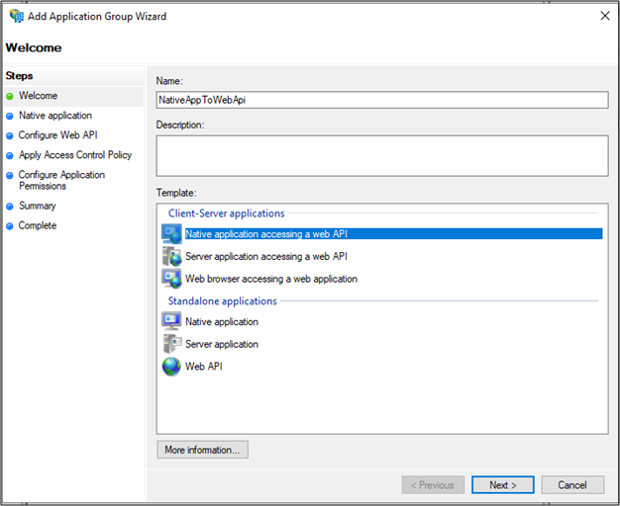Go to Configure Application Permissions step

[62, 180]
